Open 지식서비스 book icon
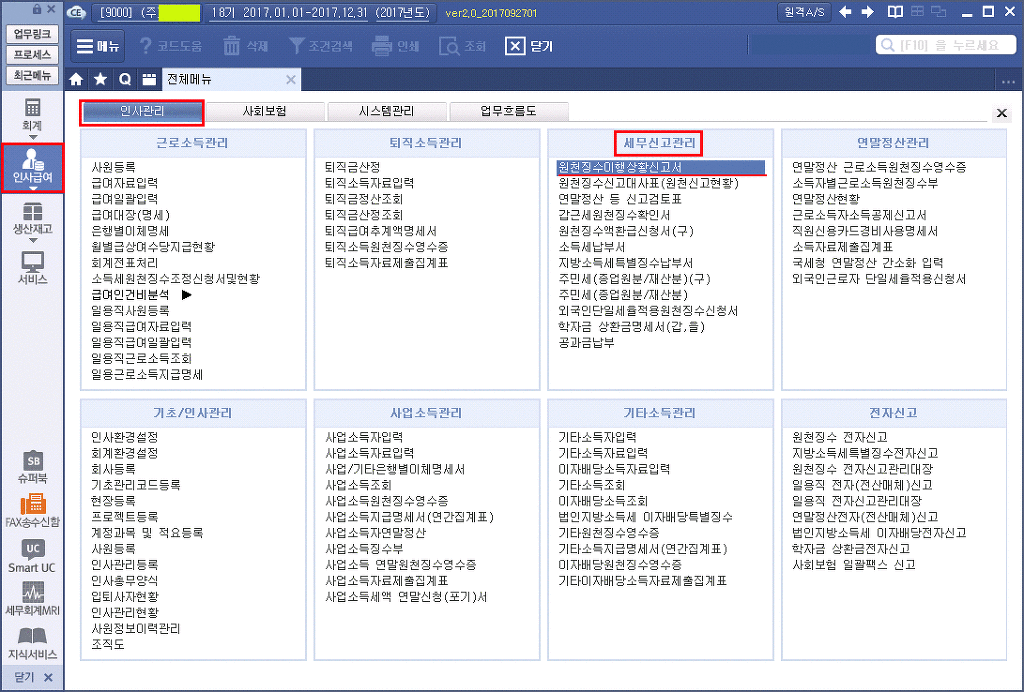1024x692 pixels. [32, 644]
